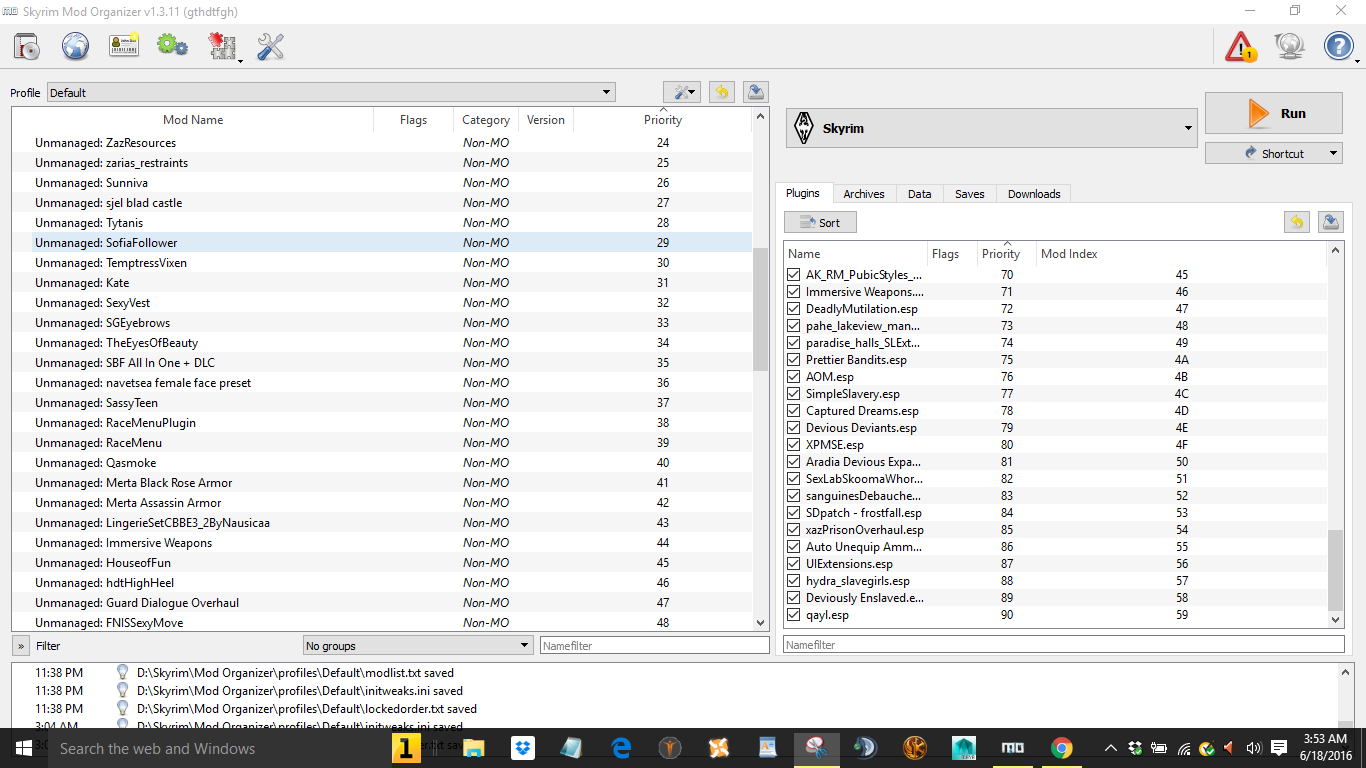Focus the plugin list Namefilter field
1366x768 pixels.
coord(1064,645)
